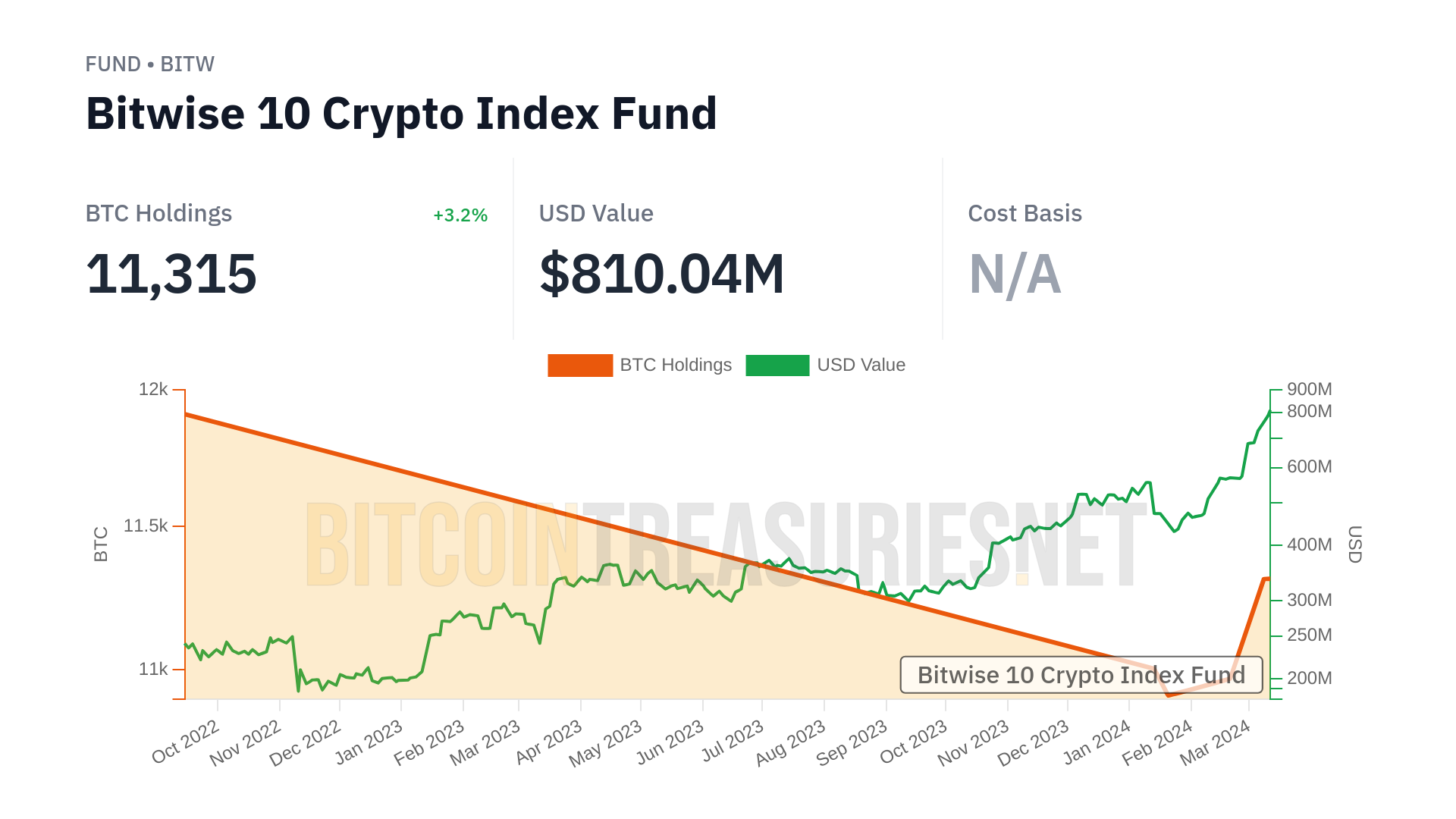Click the 900M USD axis tick label
The height and width of the screenshot is (819, 1456).
(x=1309, y=390)
